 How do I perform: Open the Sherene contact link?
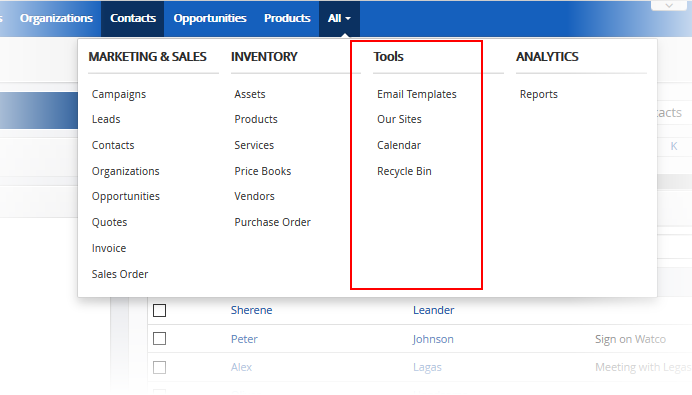point(252,310)
